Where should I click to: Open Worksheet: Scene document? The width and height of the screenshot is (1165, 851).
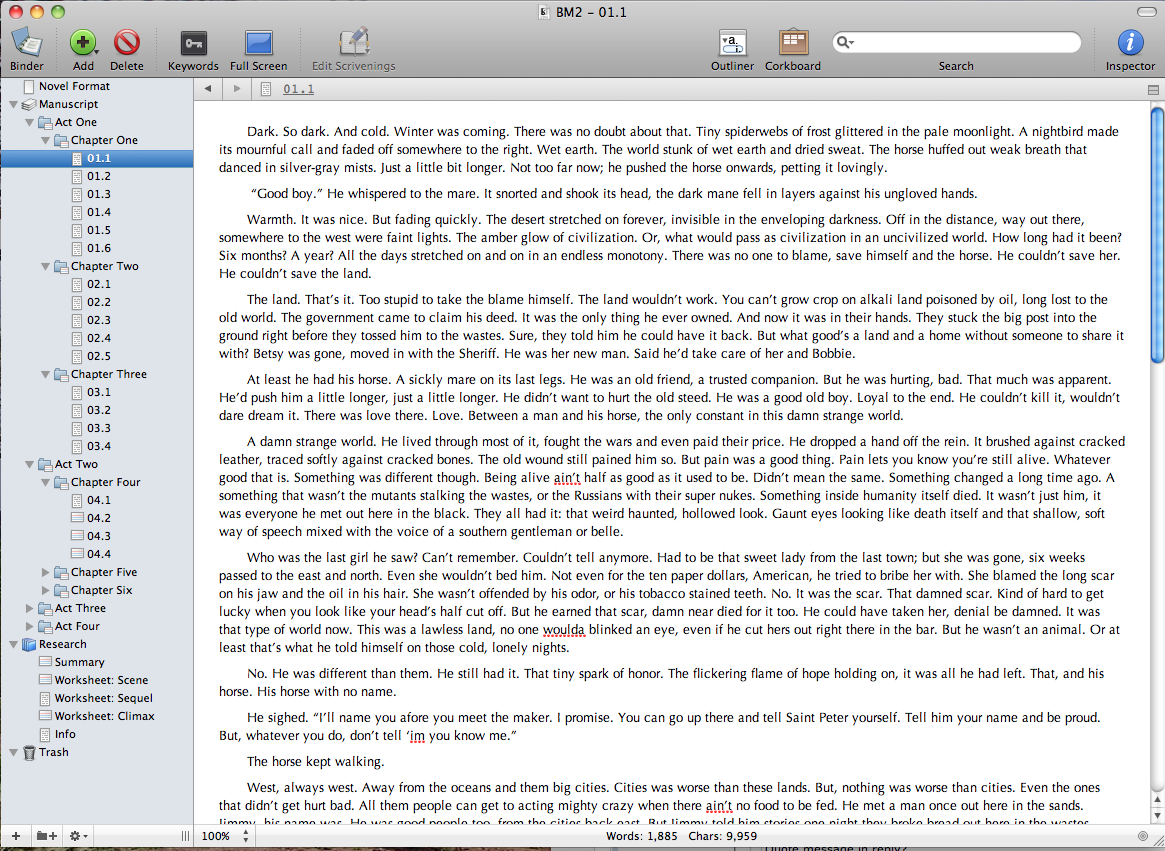click(x=101, y=680)
